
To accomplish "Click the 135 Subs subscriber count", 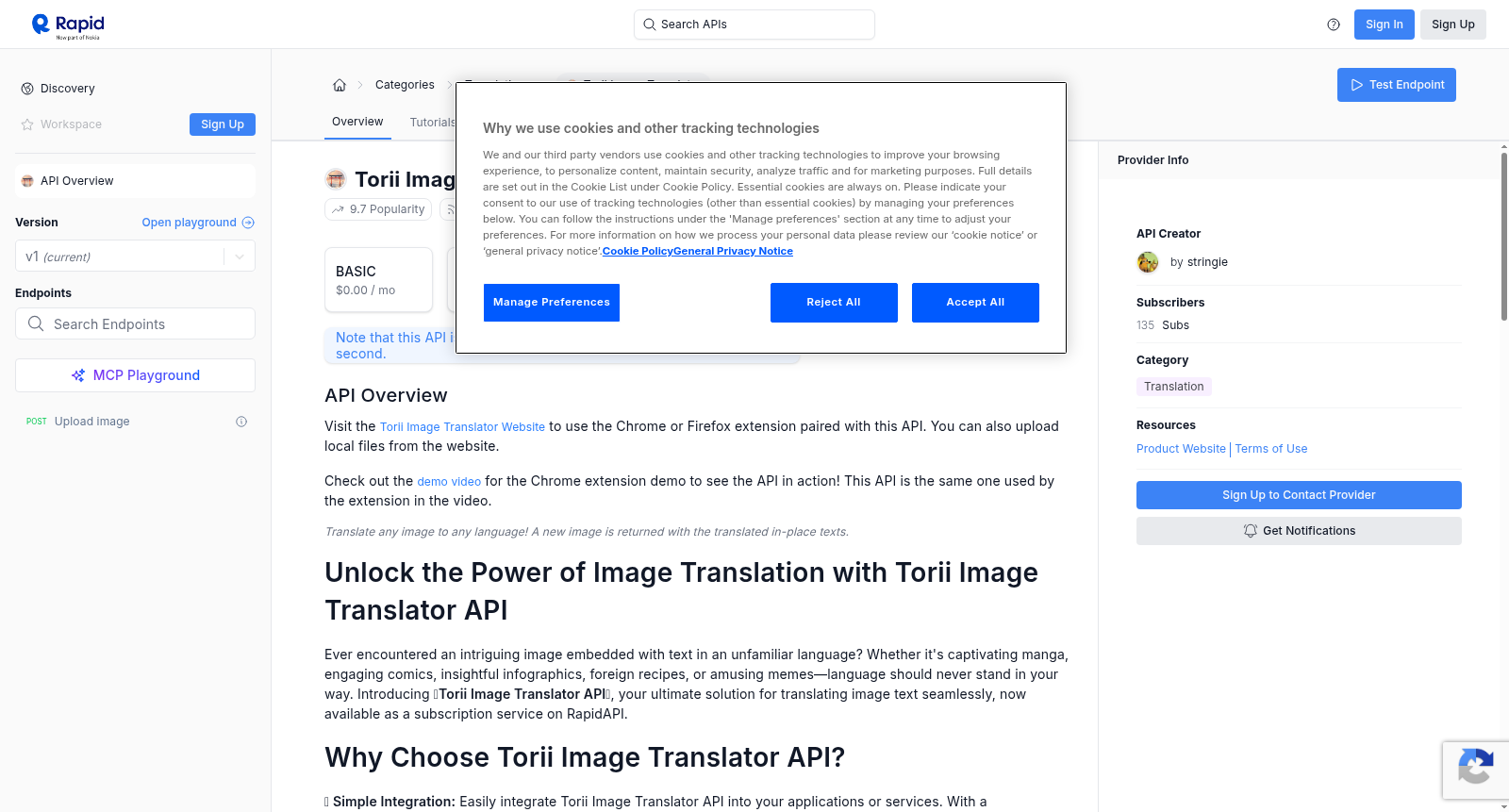I will click(x=1163, y=325).
